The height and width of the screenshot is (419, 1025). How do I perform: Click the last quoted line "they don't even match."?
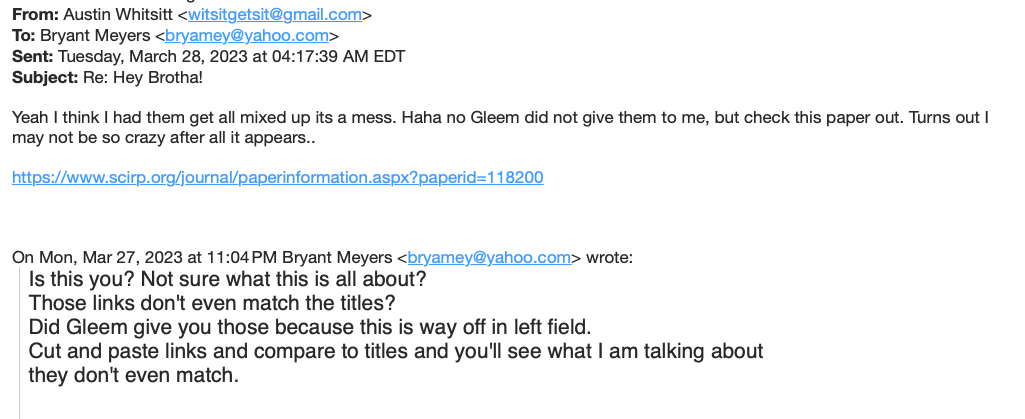click(x=134, y=375)
